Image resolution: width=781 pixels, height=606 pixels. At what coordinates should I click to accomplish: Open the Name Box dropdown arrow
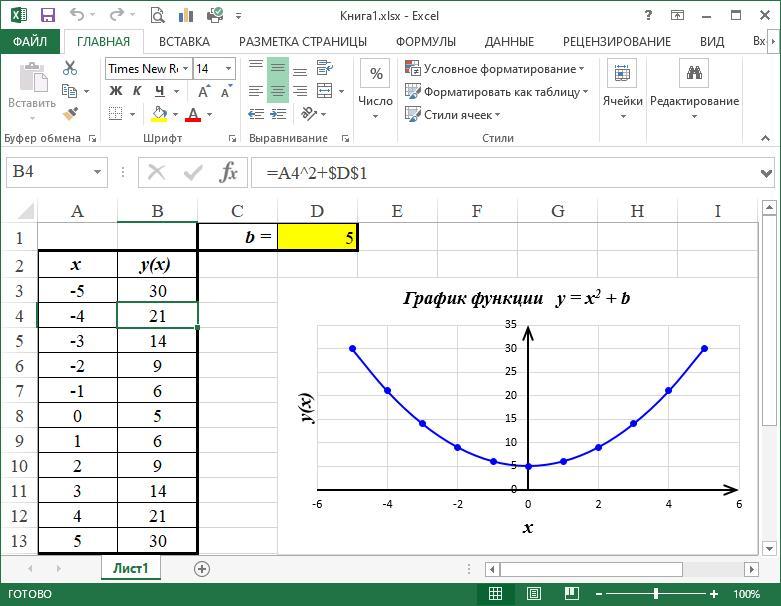click(97, 172)
